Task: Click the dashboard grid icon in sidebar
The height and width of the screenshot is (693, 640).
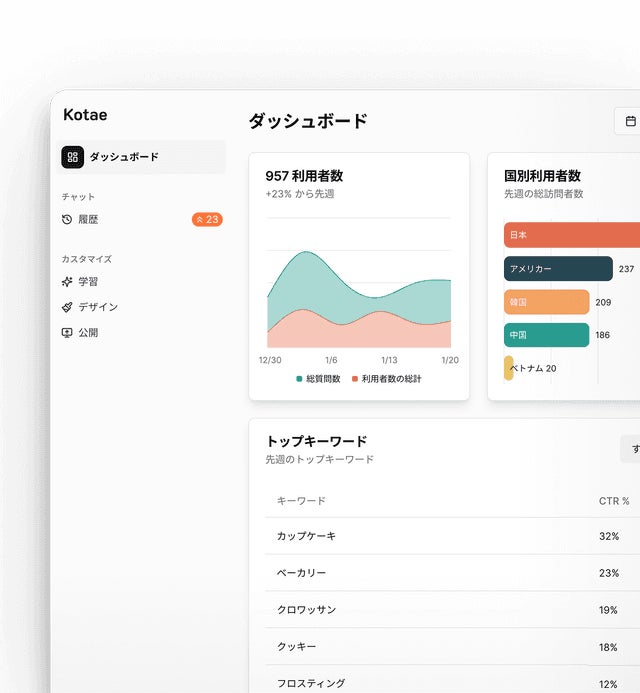Action: [72, 157]
